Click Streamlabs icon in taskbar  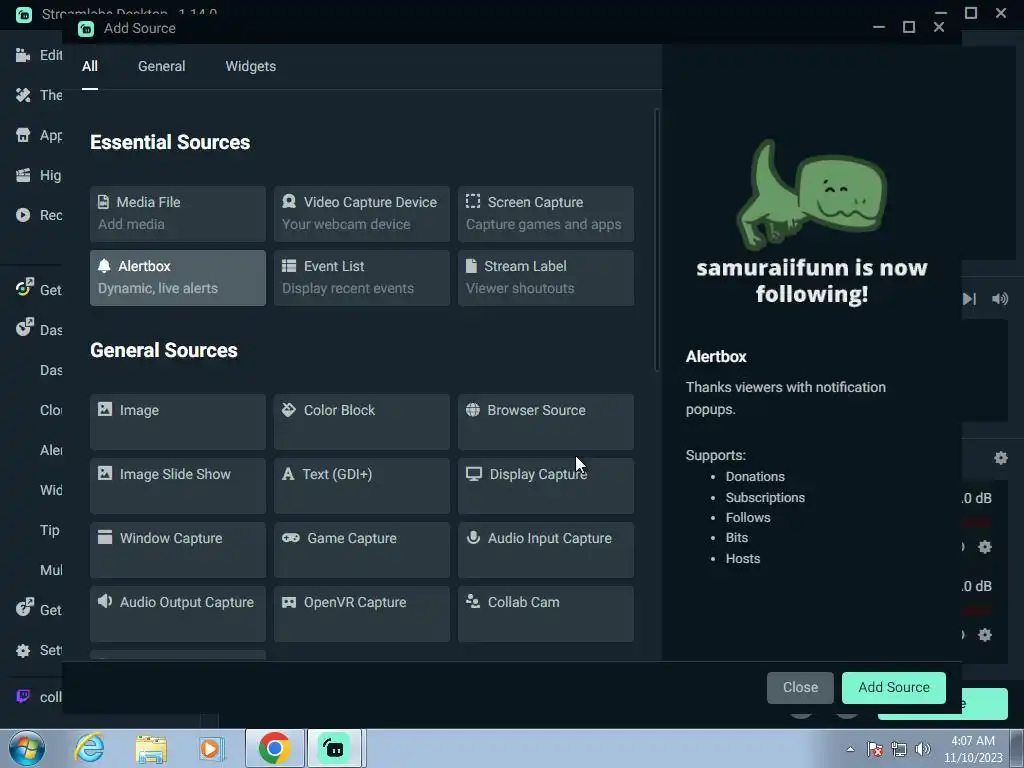coord(334,748)
